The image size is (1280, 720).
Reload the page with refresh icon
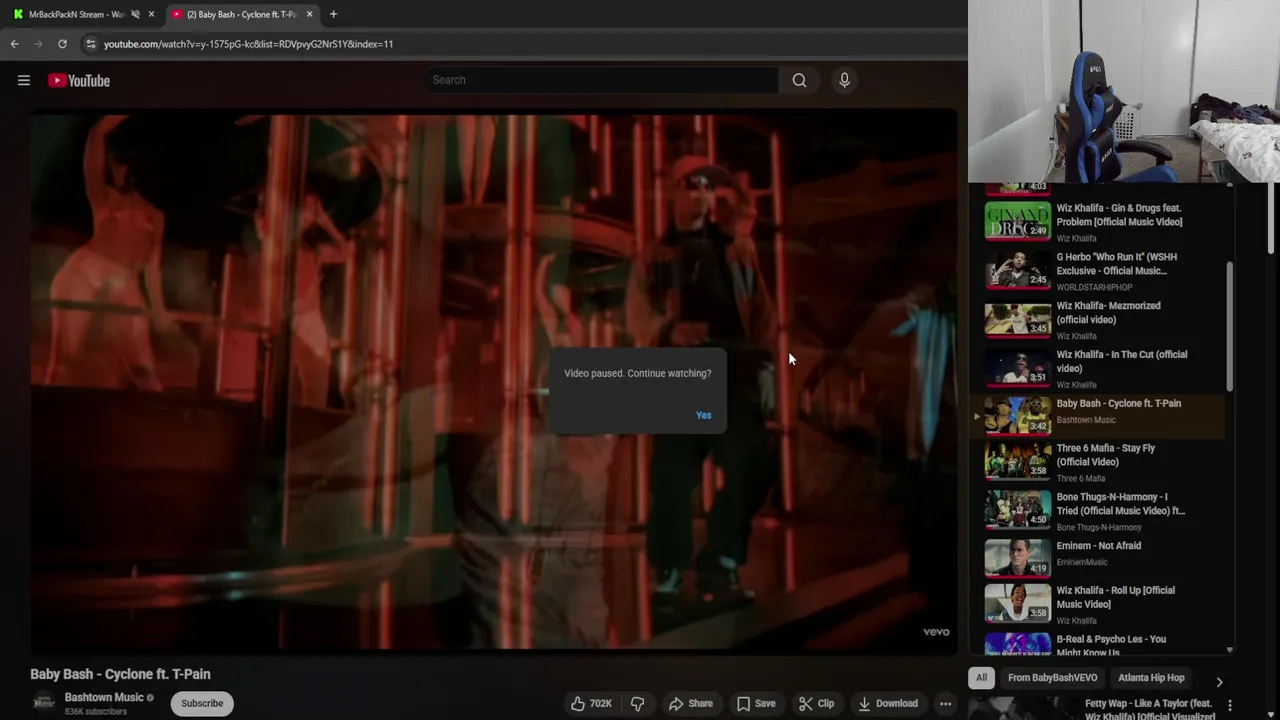(x=62, y=44)
